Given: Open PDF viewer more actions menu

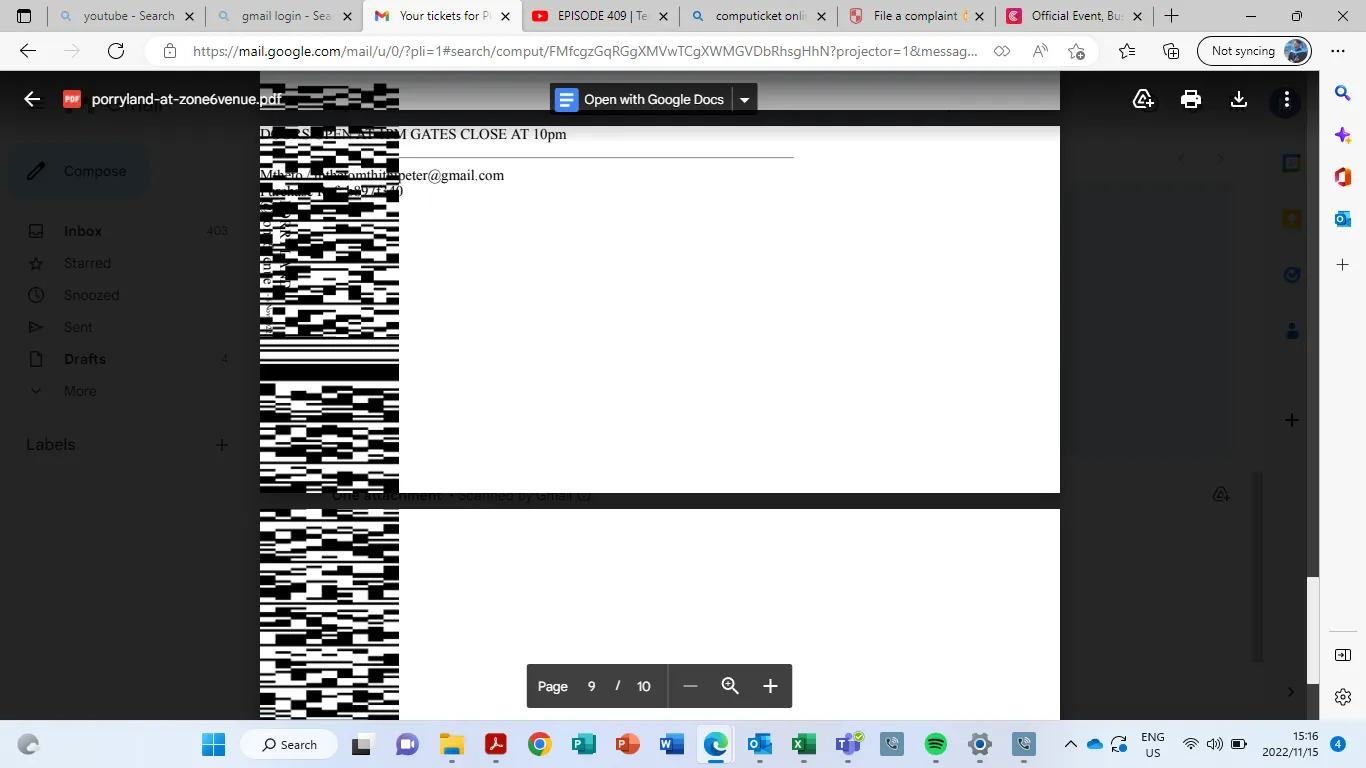Looking at the screenshot, I should click(1286, 99).
